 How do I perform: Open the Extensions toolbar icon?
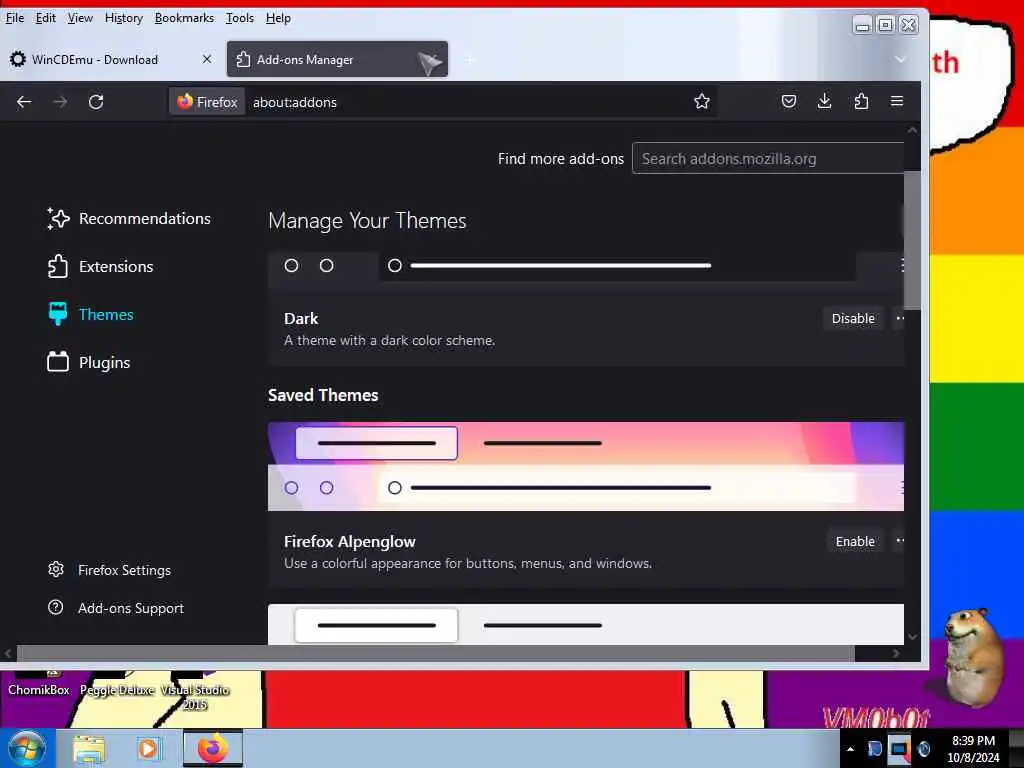click(x=861, y=101)
